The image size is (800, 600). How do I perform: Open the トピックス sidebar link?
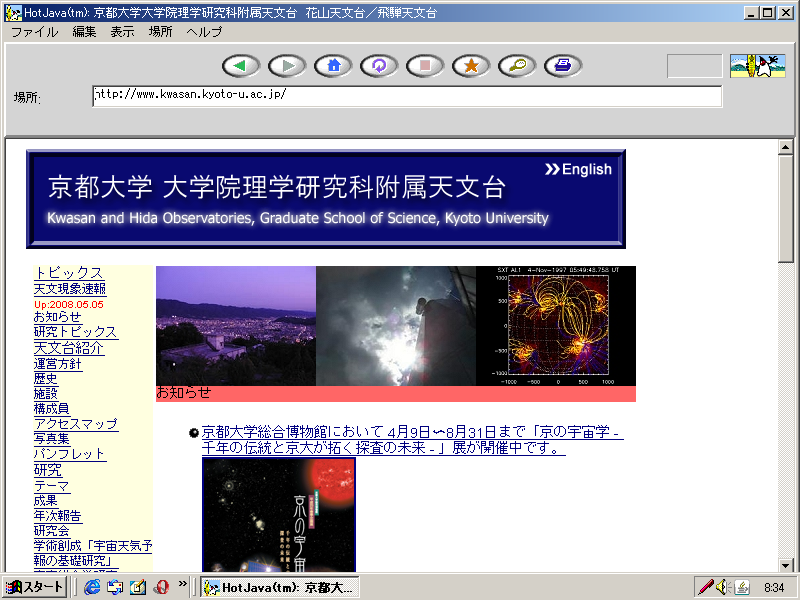click(68, 273)
